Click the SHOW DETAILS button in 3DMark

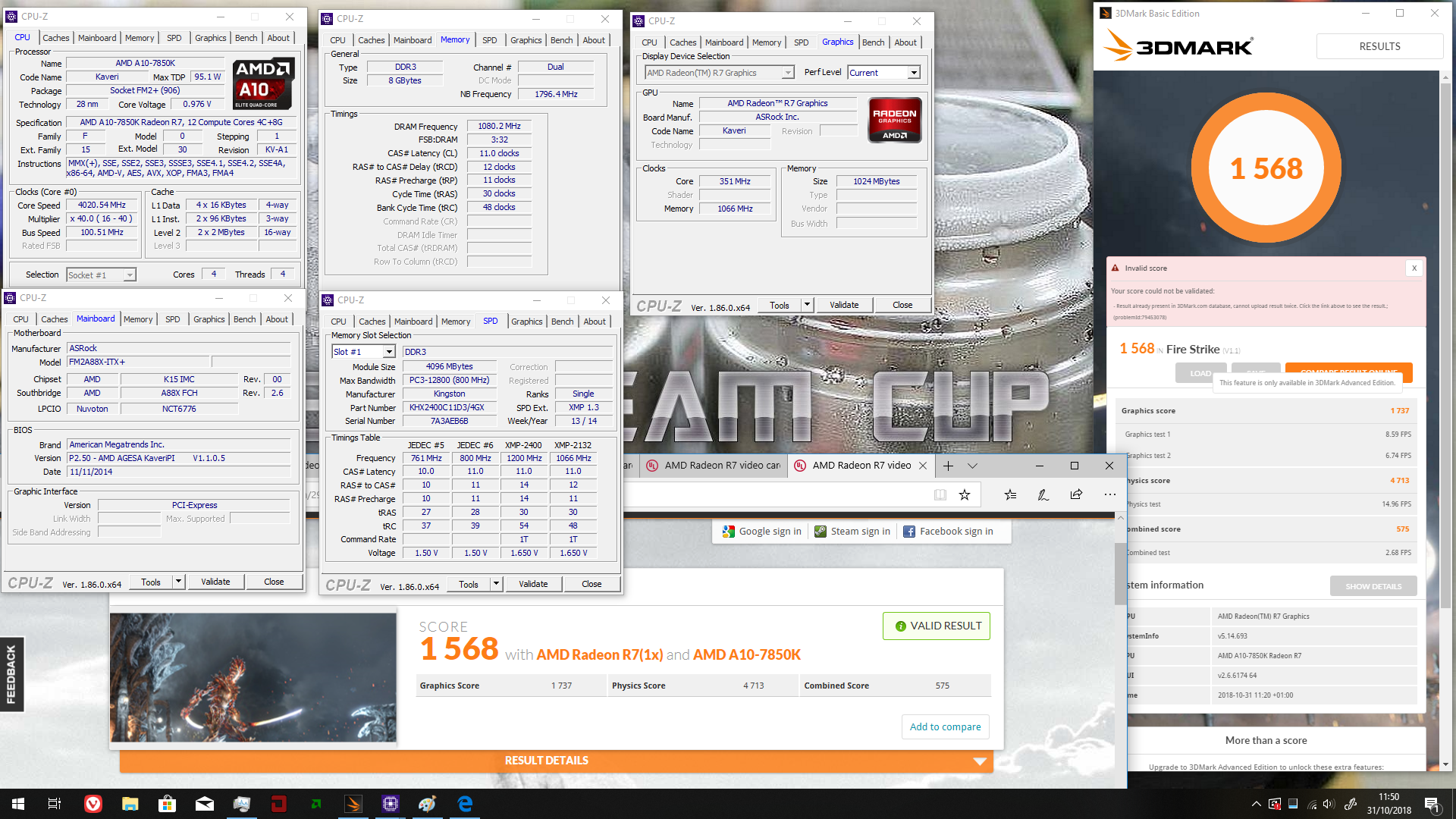(x=1373, y=586)
